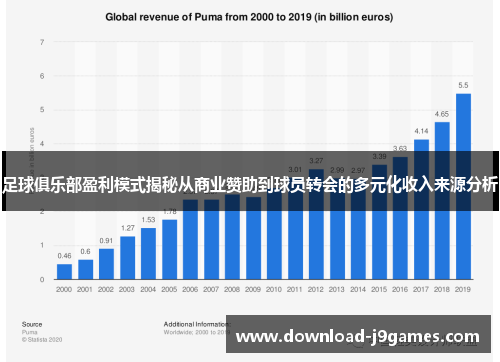Click the 2018 x-axis year label

click(x=442, y=289)
